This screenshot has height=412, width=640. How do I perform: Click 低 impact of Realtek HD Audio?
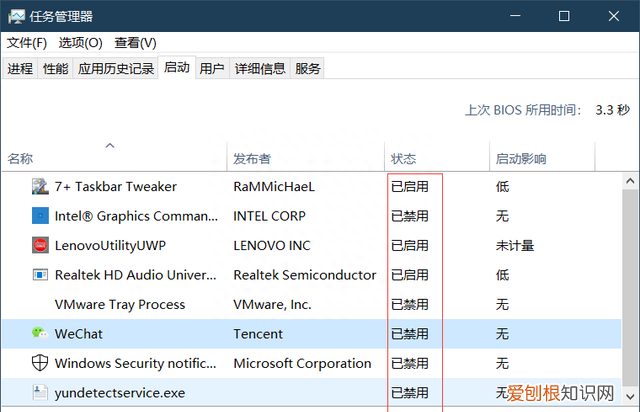[x=502, y=275]
